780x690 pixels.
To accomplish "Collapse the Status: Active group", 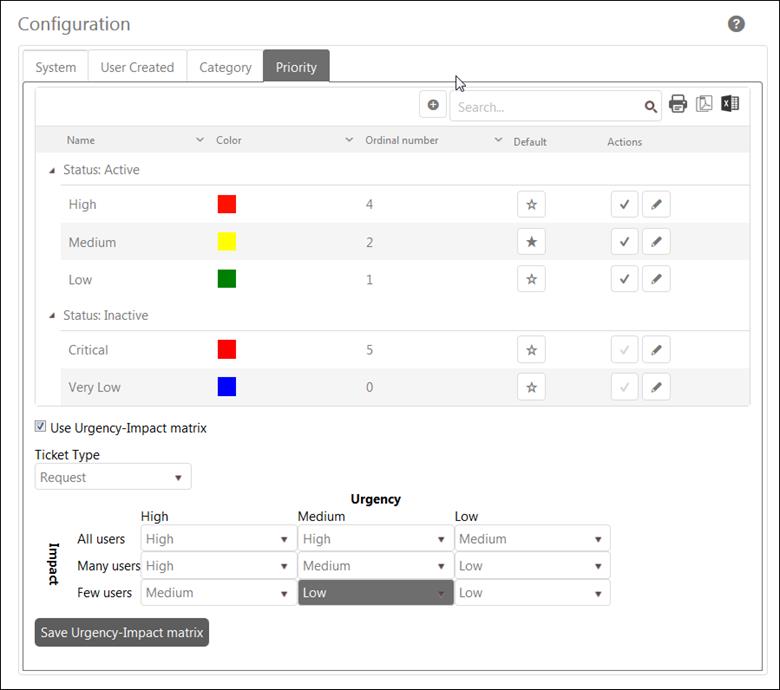I will 53,170.
